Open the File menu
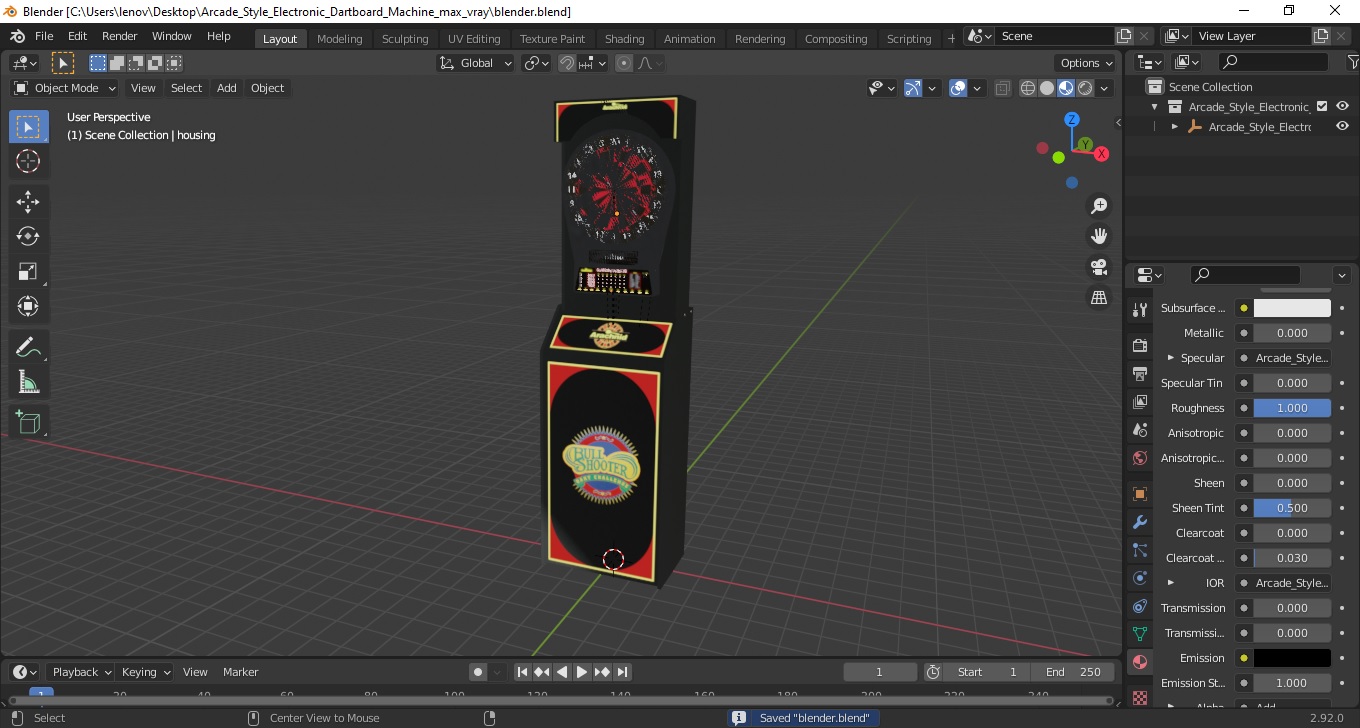Viewport: 1360px width, 728px height. pyautogui.click(x=44, y=36)
